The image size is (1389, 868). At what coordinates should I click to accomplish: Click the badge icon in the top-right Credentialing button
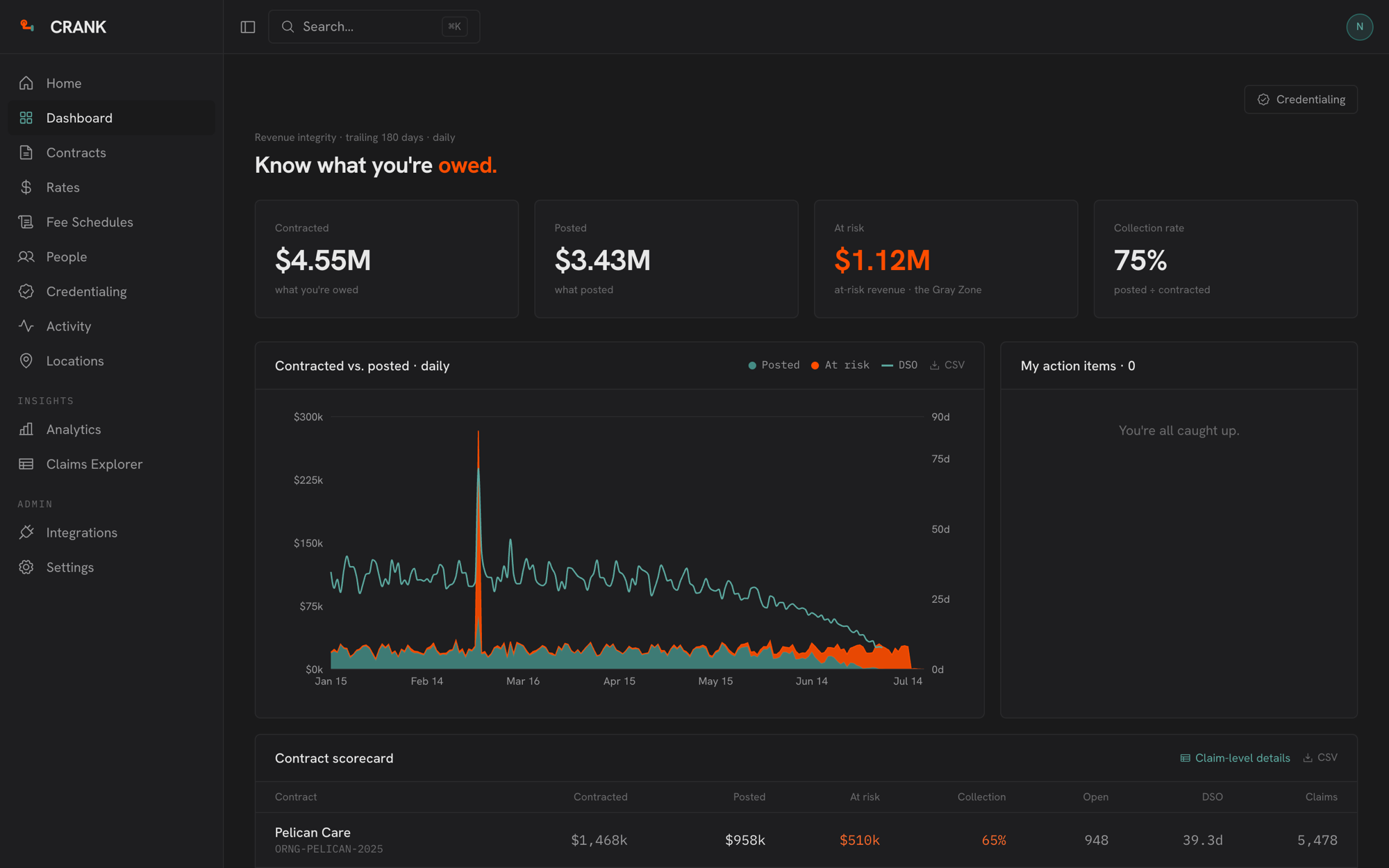1263,99
